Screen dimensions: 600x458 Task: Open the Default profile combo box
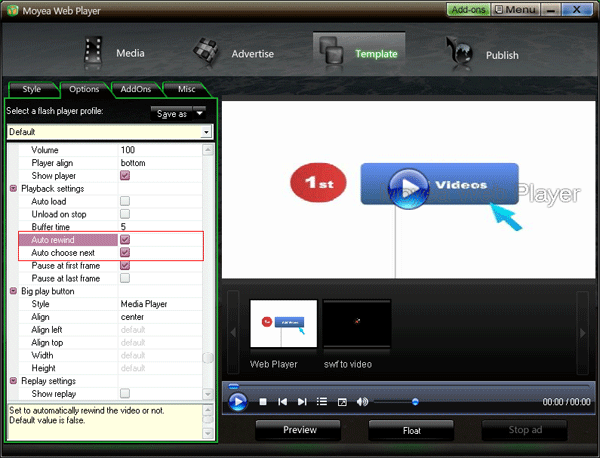coord(110,132)
